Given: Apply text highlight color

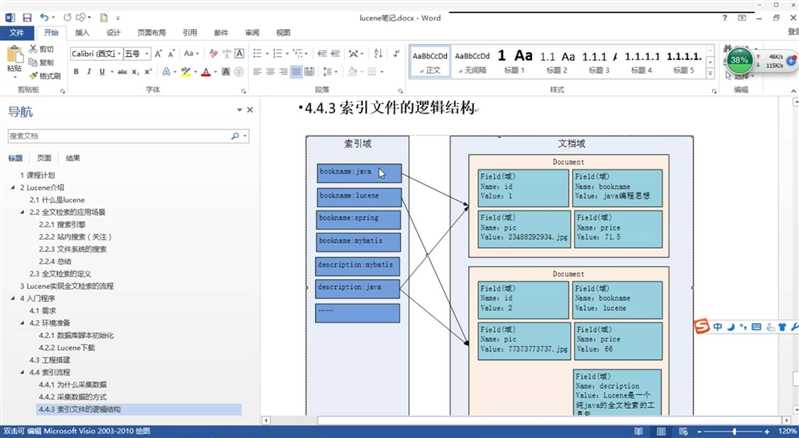Looking at the screenshot, I should [185, 72].
